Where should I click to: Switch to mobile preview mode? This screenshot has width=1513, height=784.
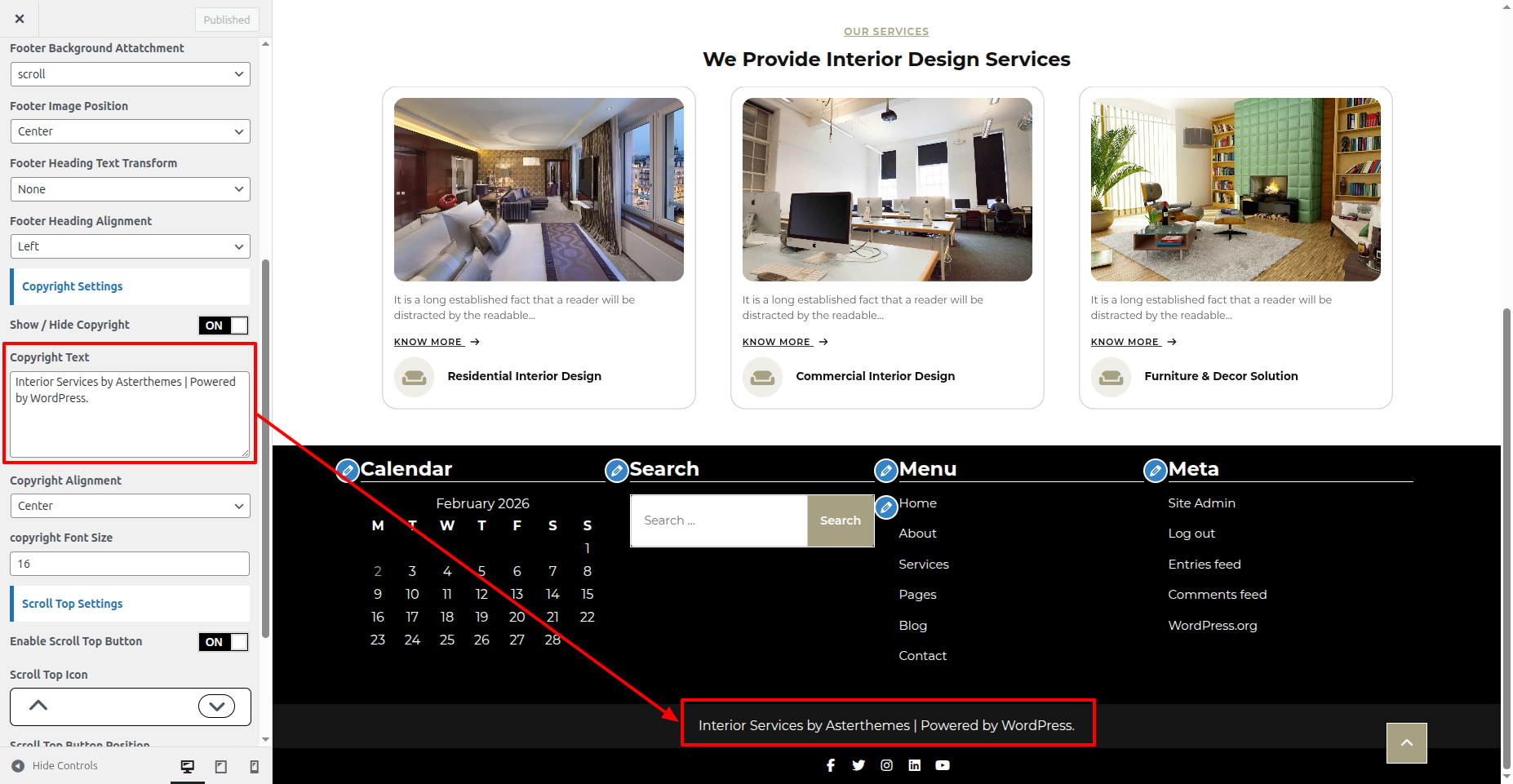254,766
